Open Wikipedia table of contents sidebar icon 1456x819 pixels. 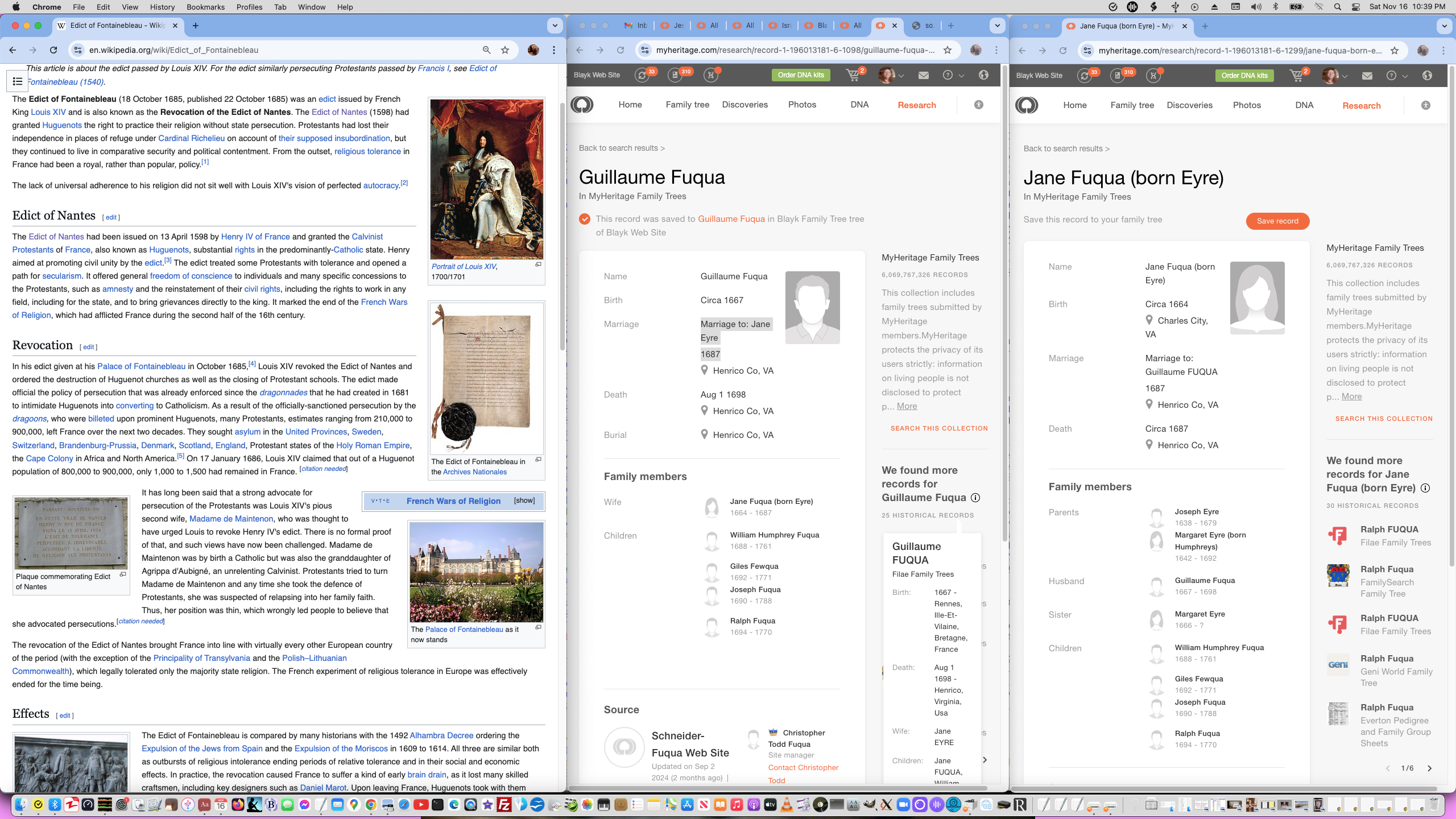tap(18, 81)
